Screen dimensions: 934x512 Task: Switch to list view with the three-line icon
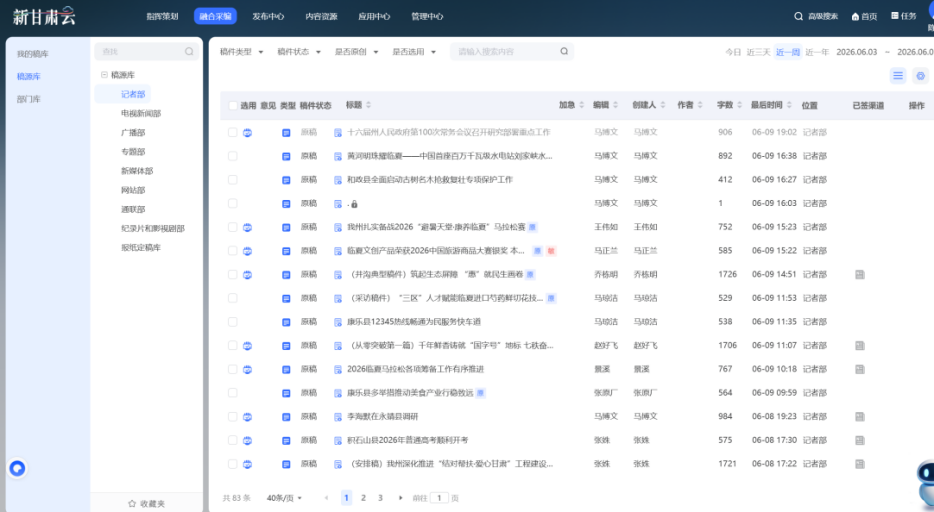[x=898, y=76]
